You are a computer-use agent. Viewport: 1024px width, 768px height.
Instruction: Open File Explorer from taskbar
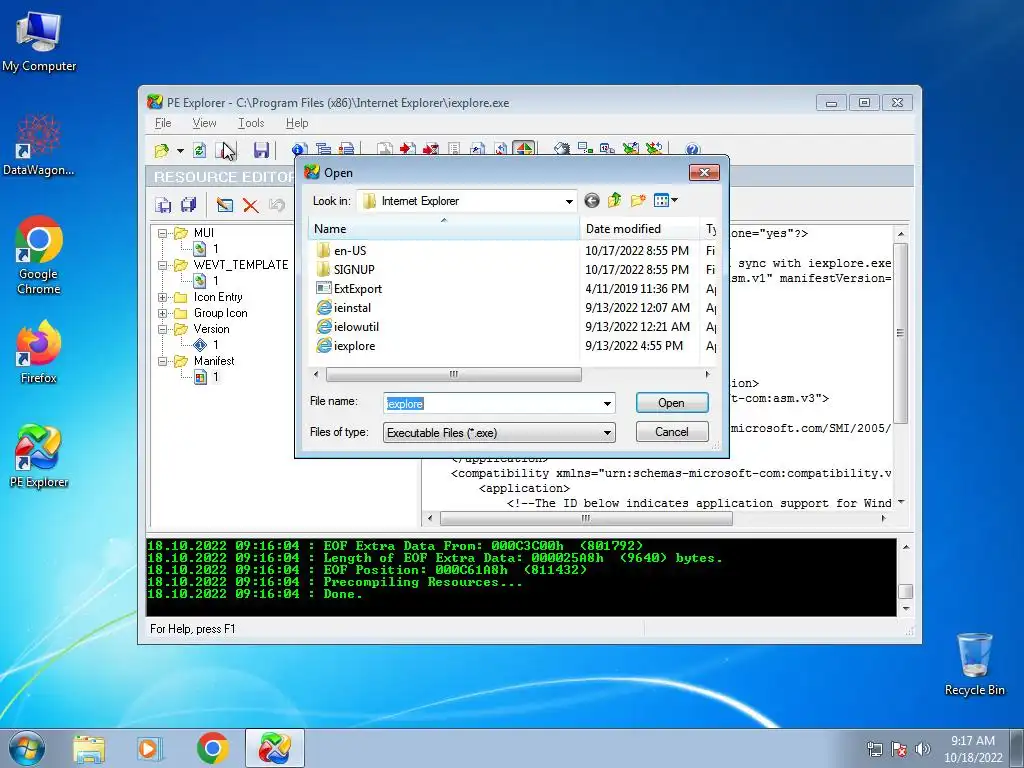click(89, 748)
